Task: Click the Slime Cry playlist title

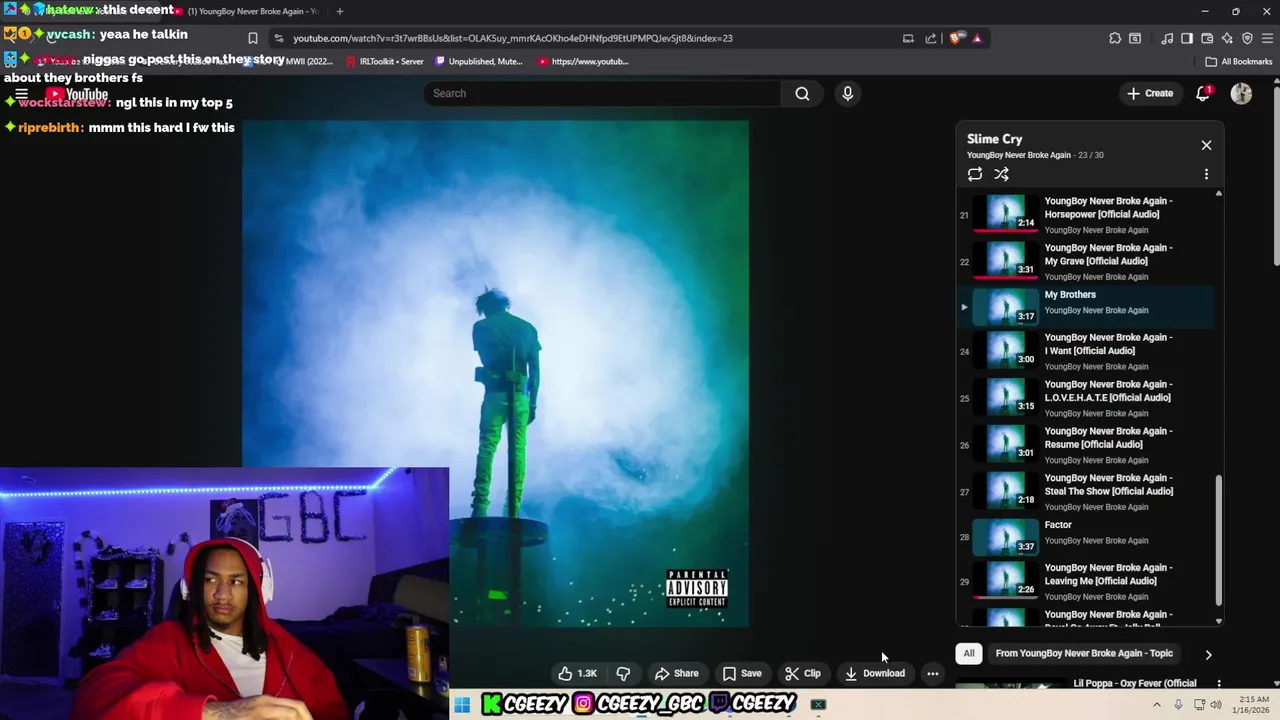Action: pyautogui.click(x=994, y=139)
